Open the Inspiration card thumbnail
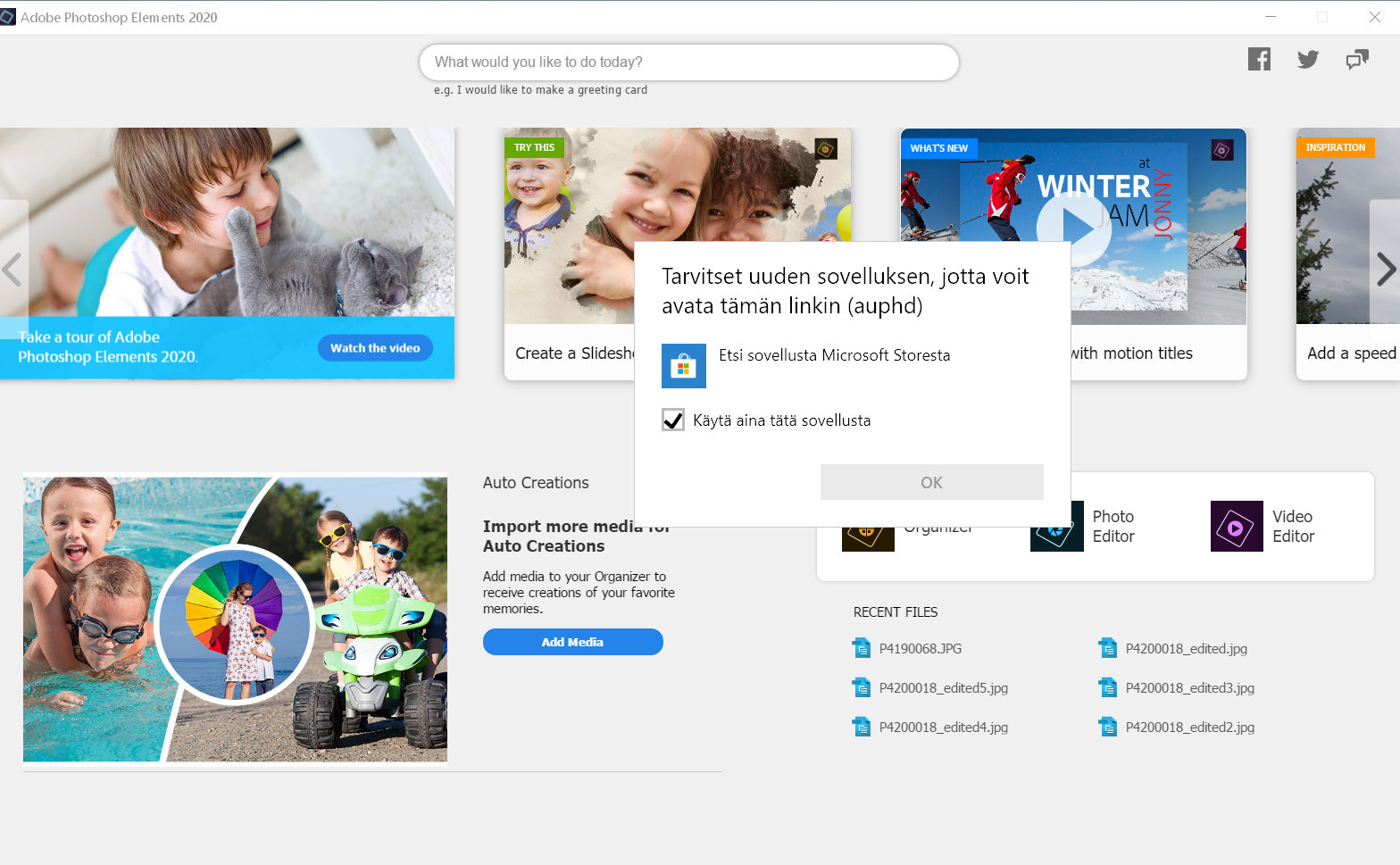The height and width of the screenshot is (865, 1400). (1348, 226)
